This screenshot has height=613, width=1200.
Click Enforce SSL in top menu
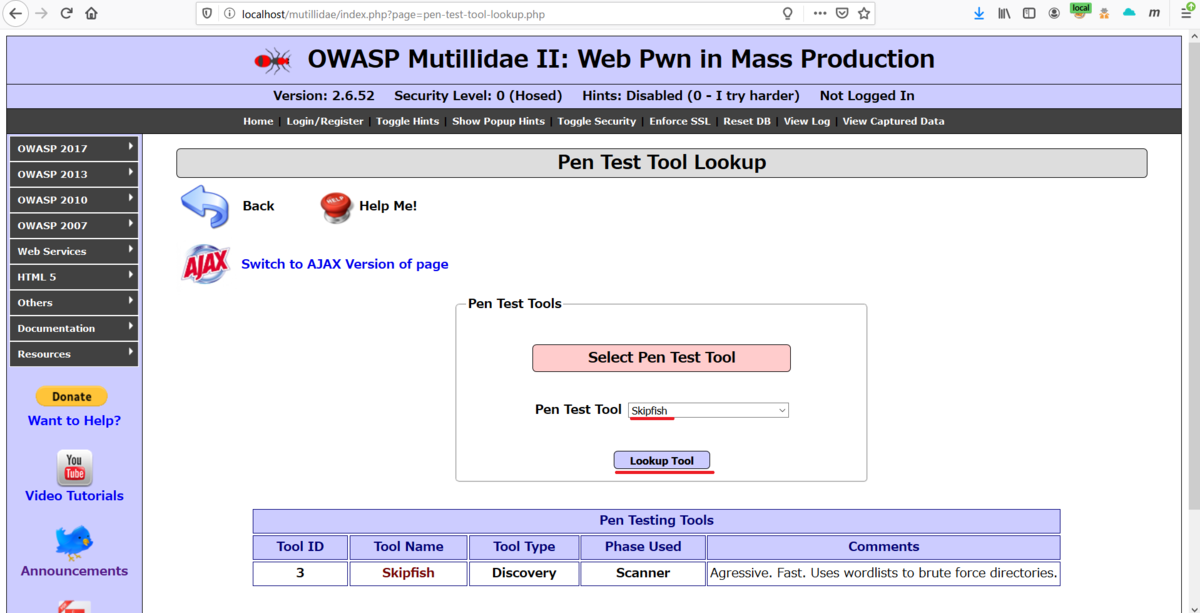[x=680, y=121]
